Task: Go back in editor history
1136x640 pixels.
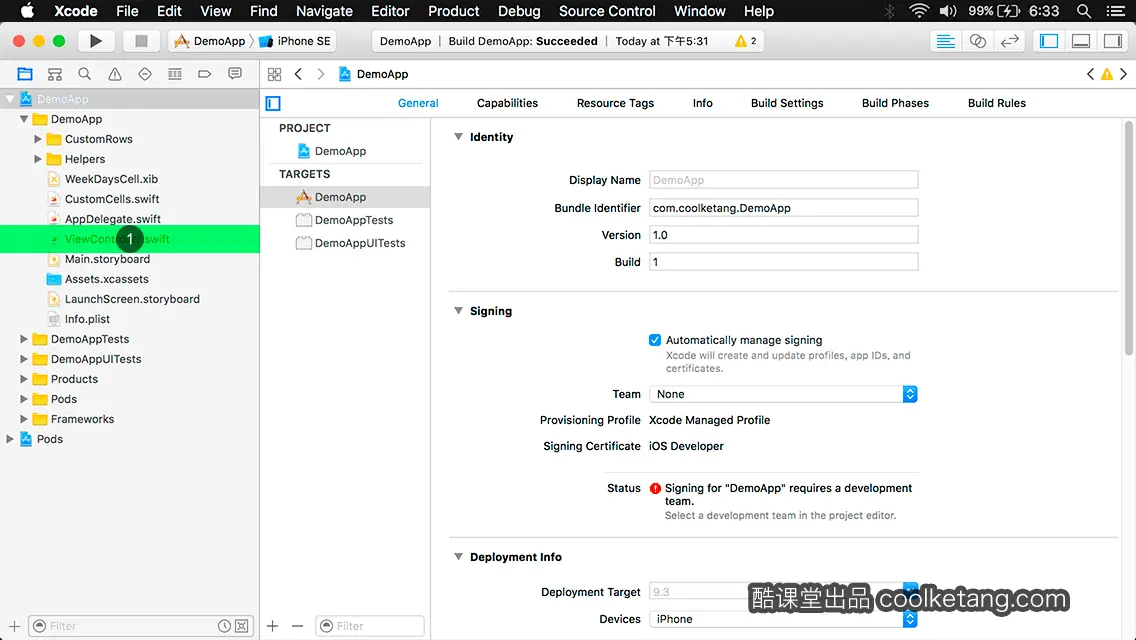Action: coord(298,74)
